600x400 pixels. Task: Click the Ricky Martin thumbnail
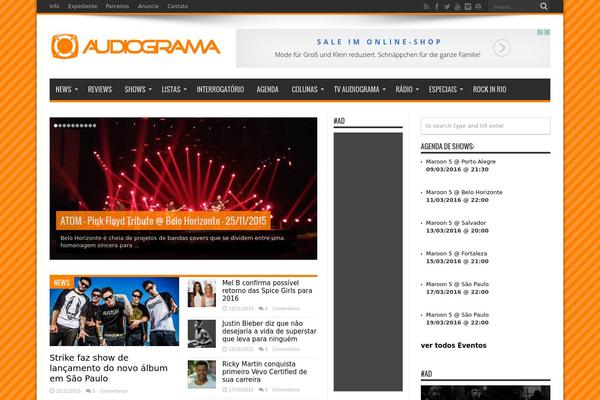(x=202, y=374)
